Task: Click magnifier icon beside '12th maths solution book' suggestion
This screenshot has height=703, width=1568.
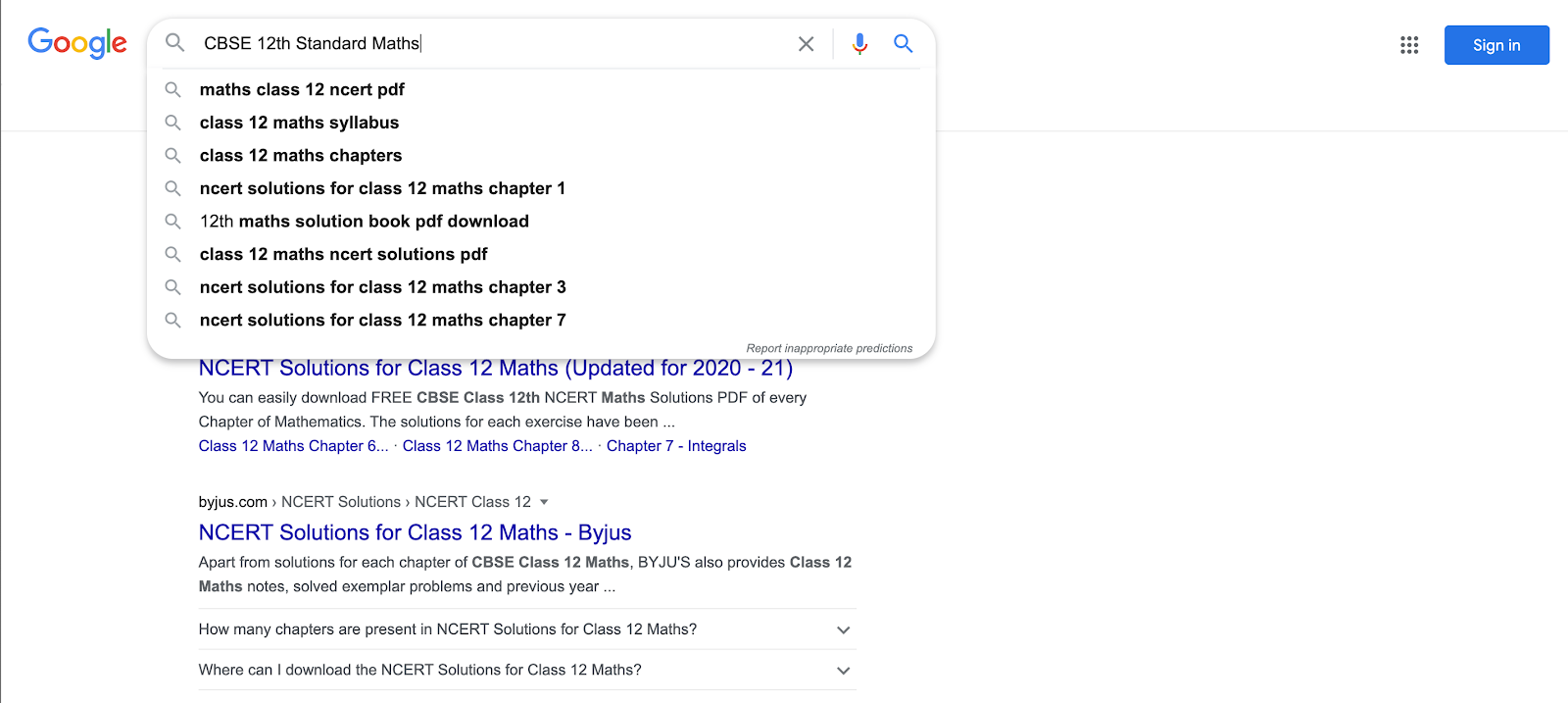Action: [172, 222]
